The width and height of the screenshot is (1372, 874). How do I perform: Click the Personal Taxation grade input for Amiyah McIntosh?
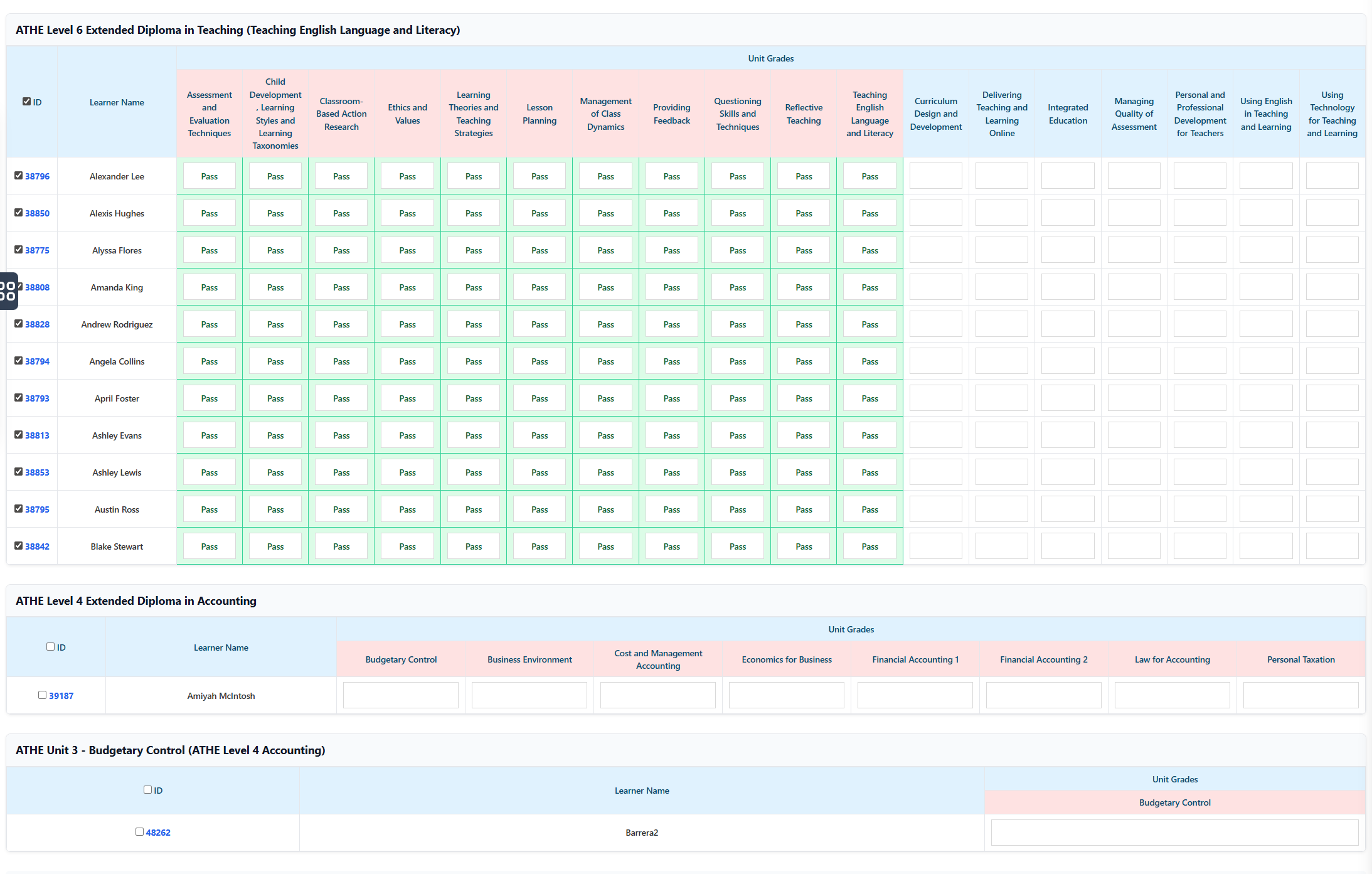point(1300,695)
